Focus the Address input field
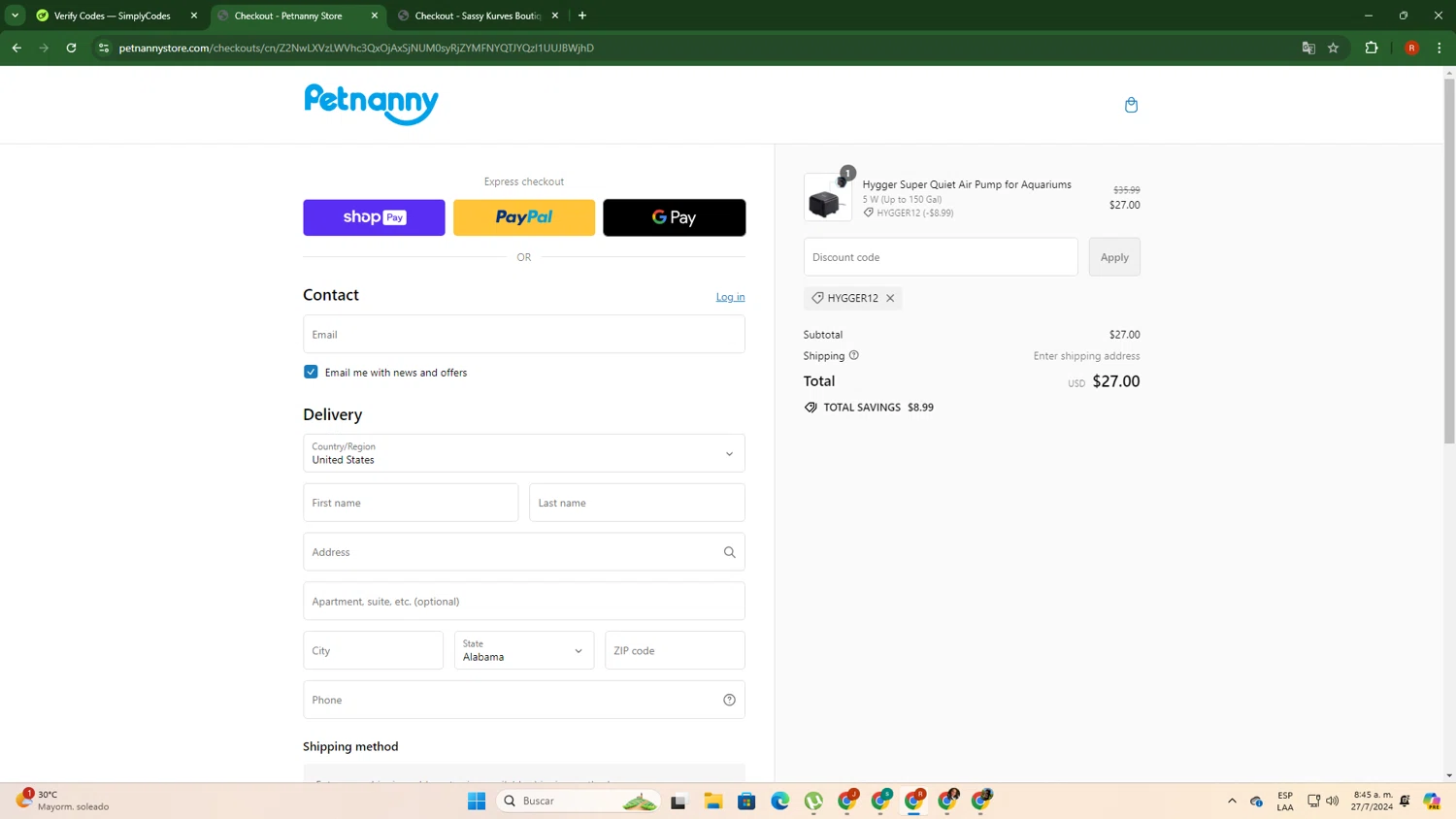The width and height of the screenshot is (1456, 819). 524,552
